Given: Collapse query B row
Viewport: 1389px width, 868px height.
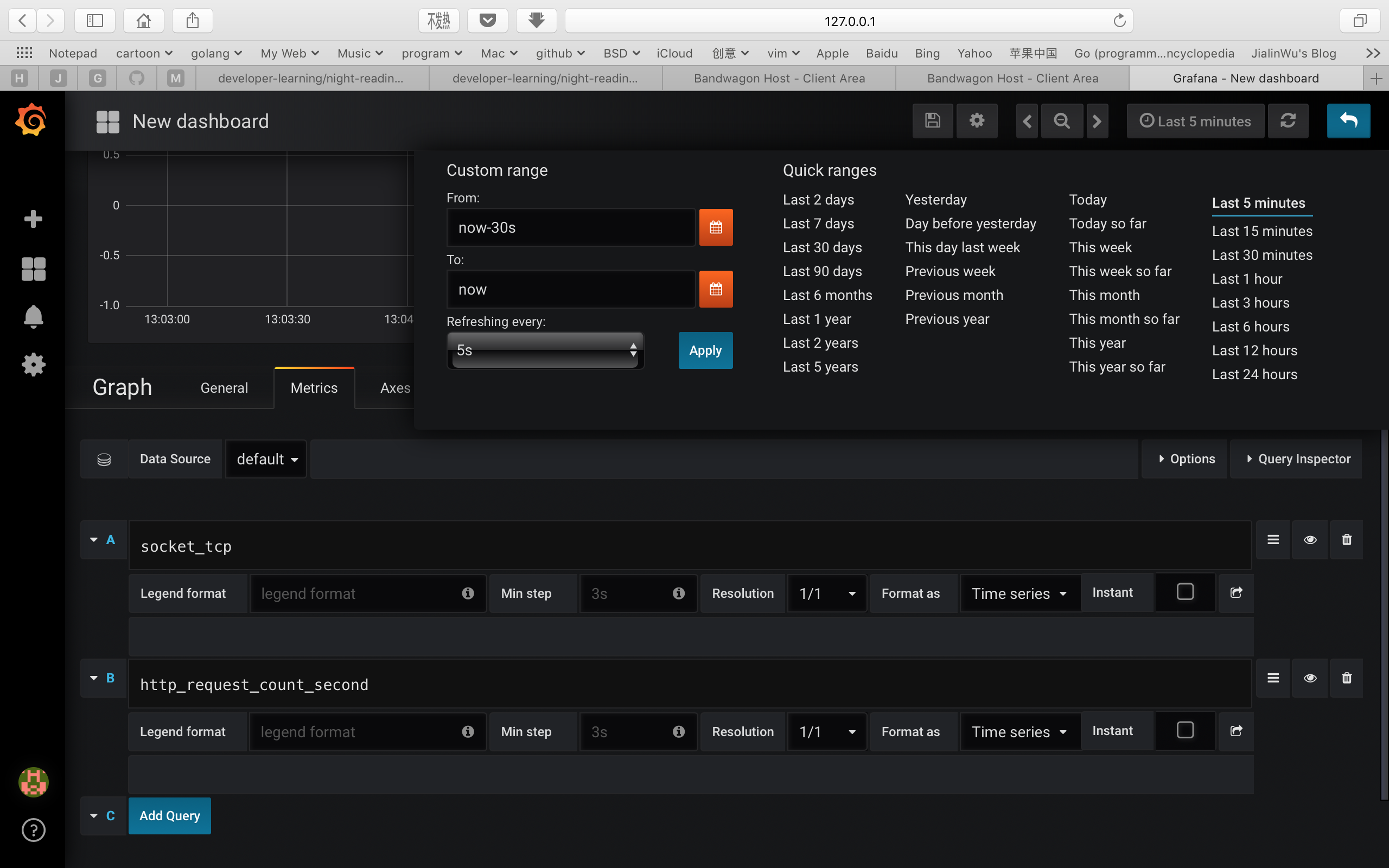Looking at the screenshot, I should [x=94, y=678].
